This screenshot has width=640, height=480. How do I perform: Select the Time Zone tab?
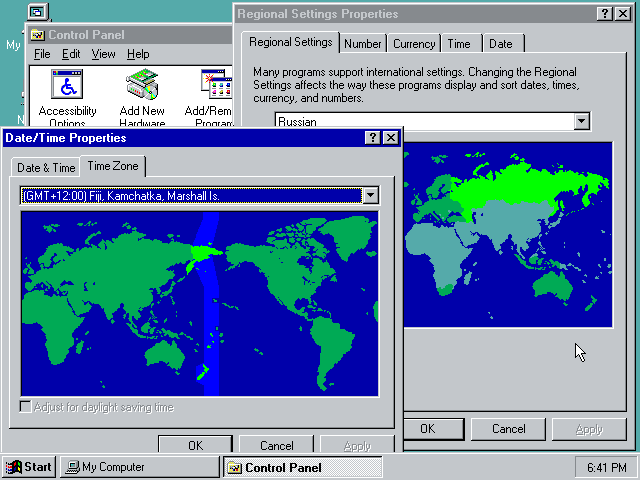[x=113, y=166]
